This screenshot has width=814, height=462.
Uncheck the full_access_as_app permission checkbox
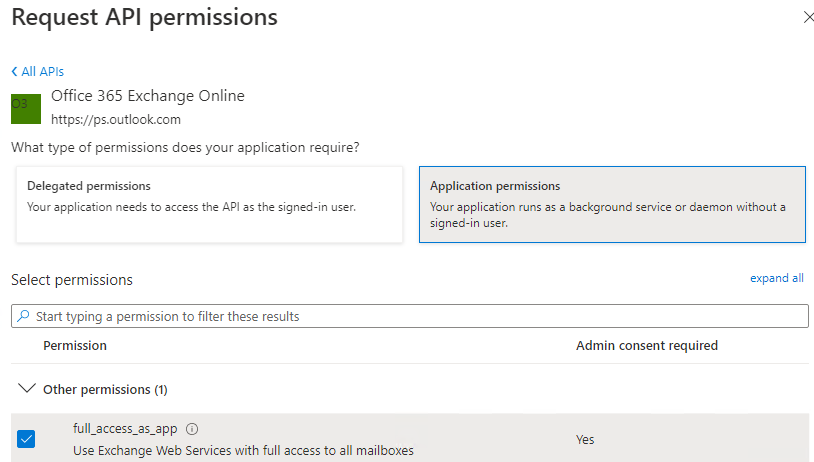click(x=26, y=439)
